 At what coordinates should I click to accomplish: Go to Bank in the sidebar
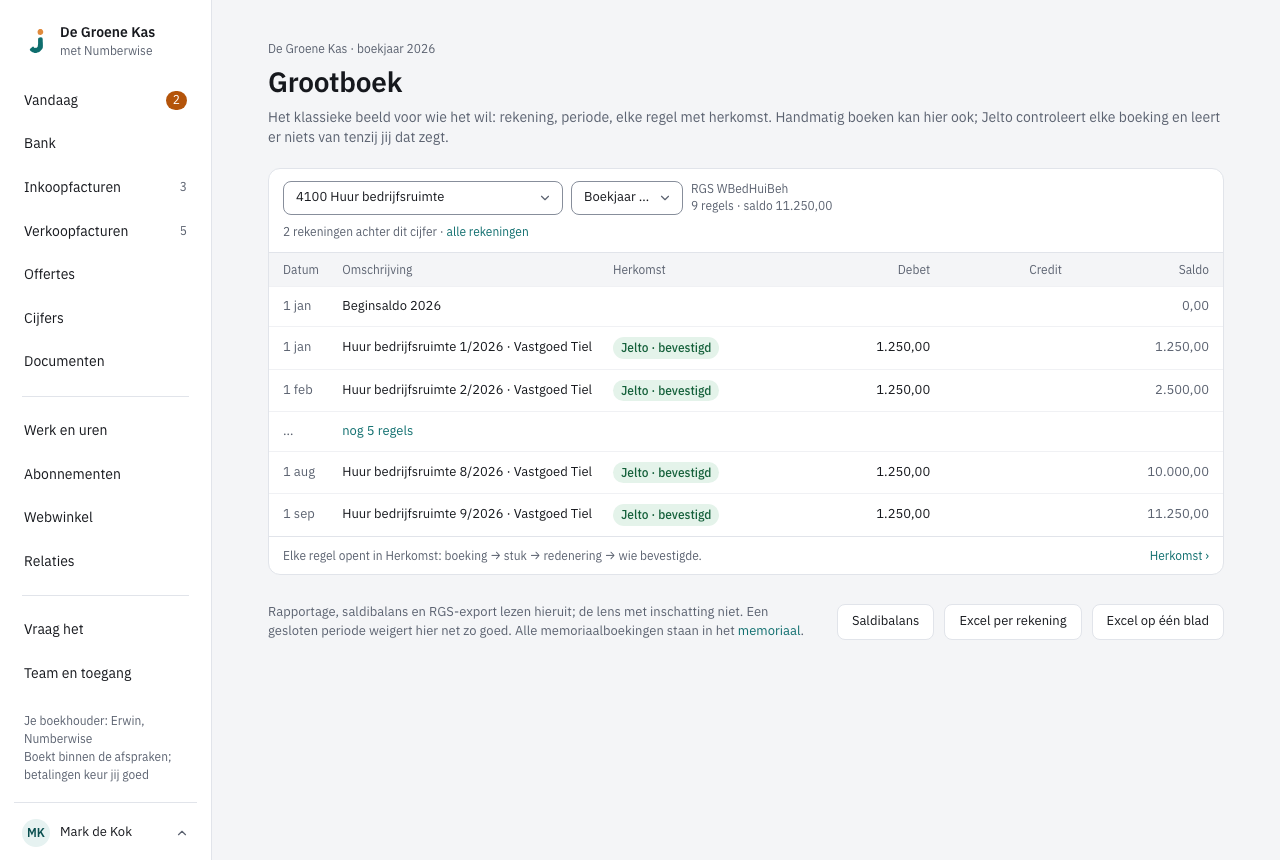[106, 143]
